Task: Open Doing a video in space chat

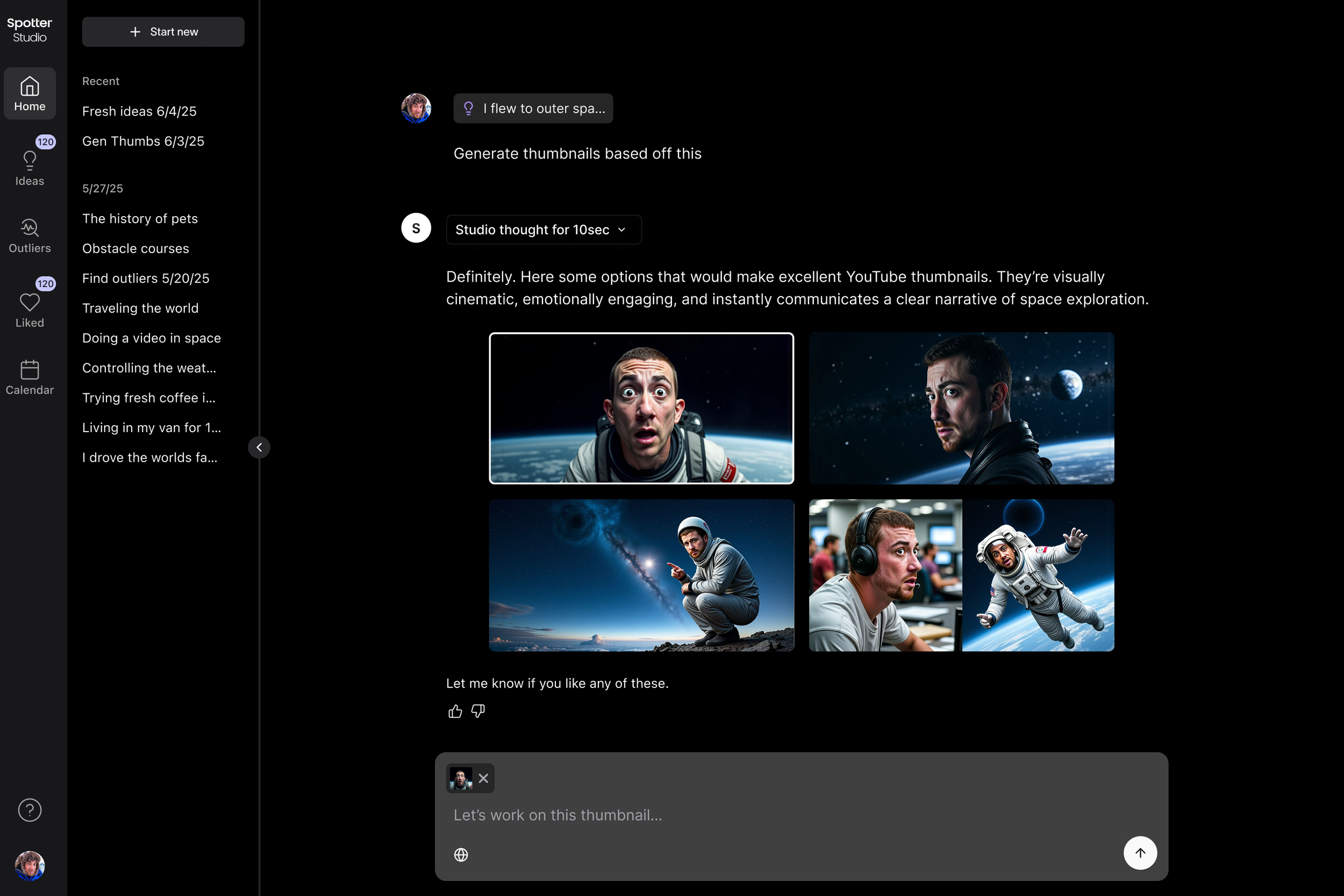Action: point(152,338)
